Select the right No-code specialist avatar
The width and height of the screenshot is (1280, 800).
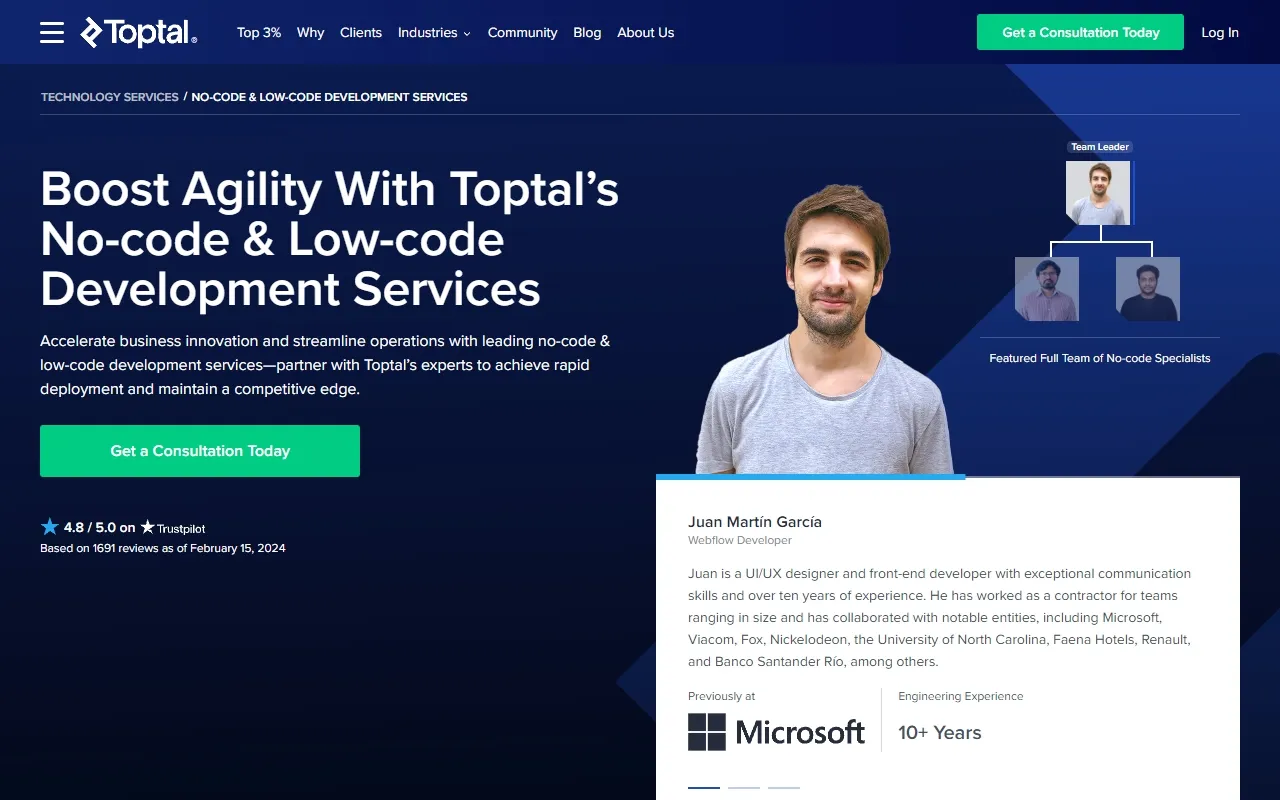tap(1147, 288)
